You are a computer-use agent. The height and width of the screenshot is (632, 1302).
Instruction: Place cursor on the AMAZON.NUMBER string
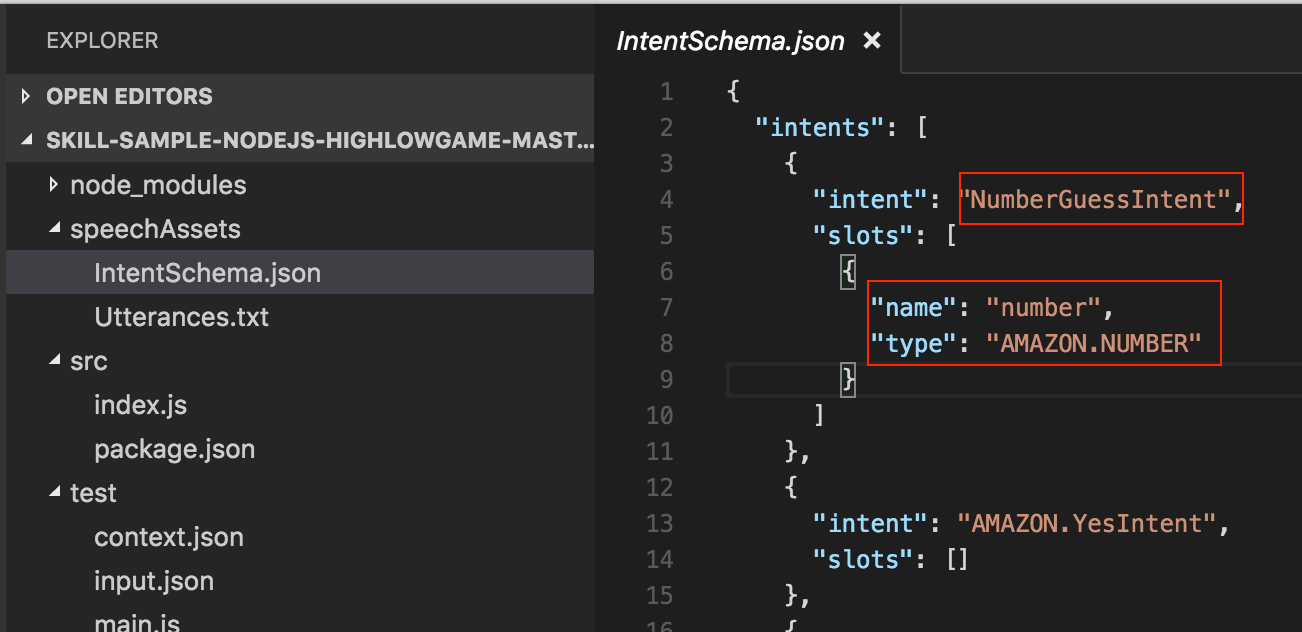tap(1093, 344)
